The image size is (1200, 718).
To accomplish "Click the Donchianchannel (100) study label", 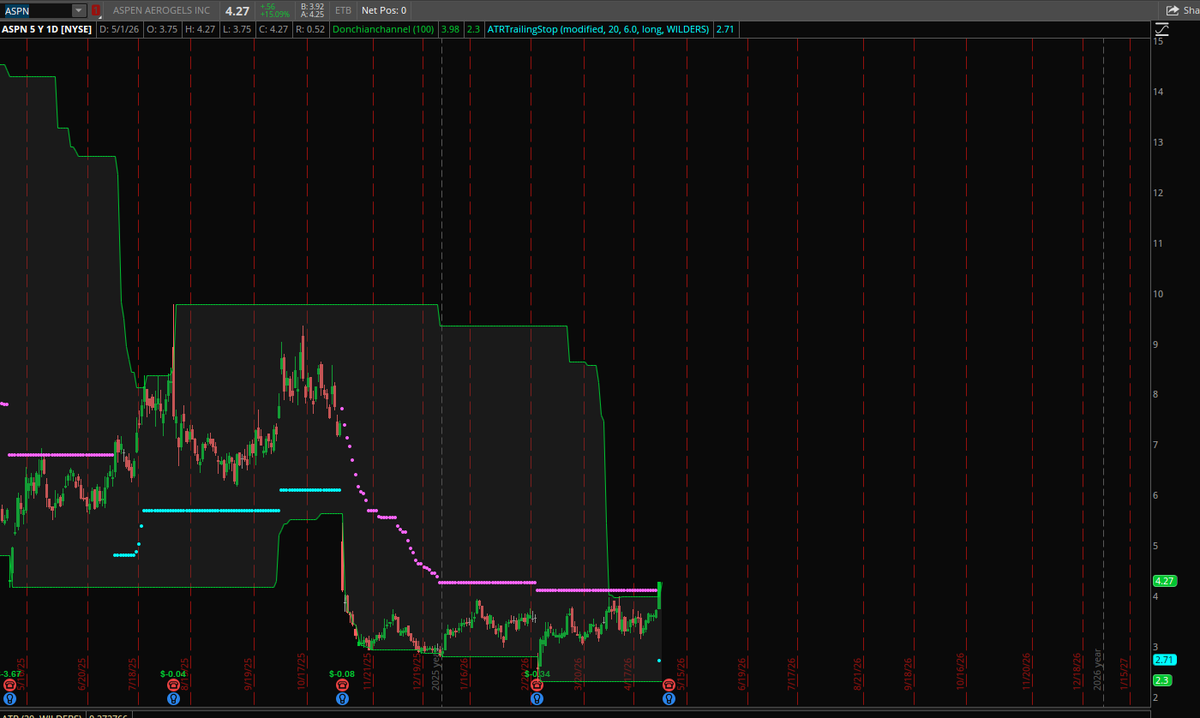I will (x=385, y=30).
